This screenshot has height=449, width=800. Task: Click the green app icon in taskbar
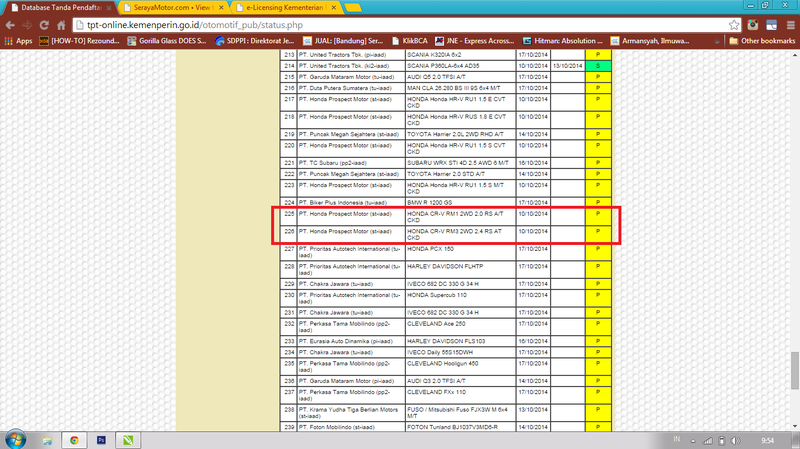[x=128, y=440]
